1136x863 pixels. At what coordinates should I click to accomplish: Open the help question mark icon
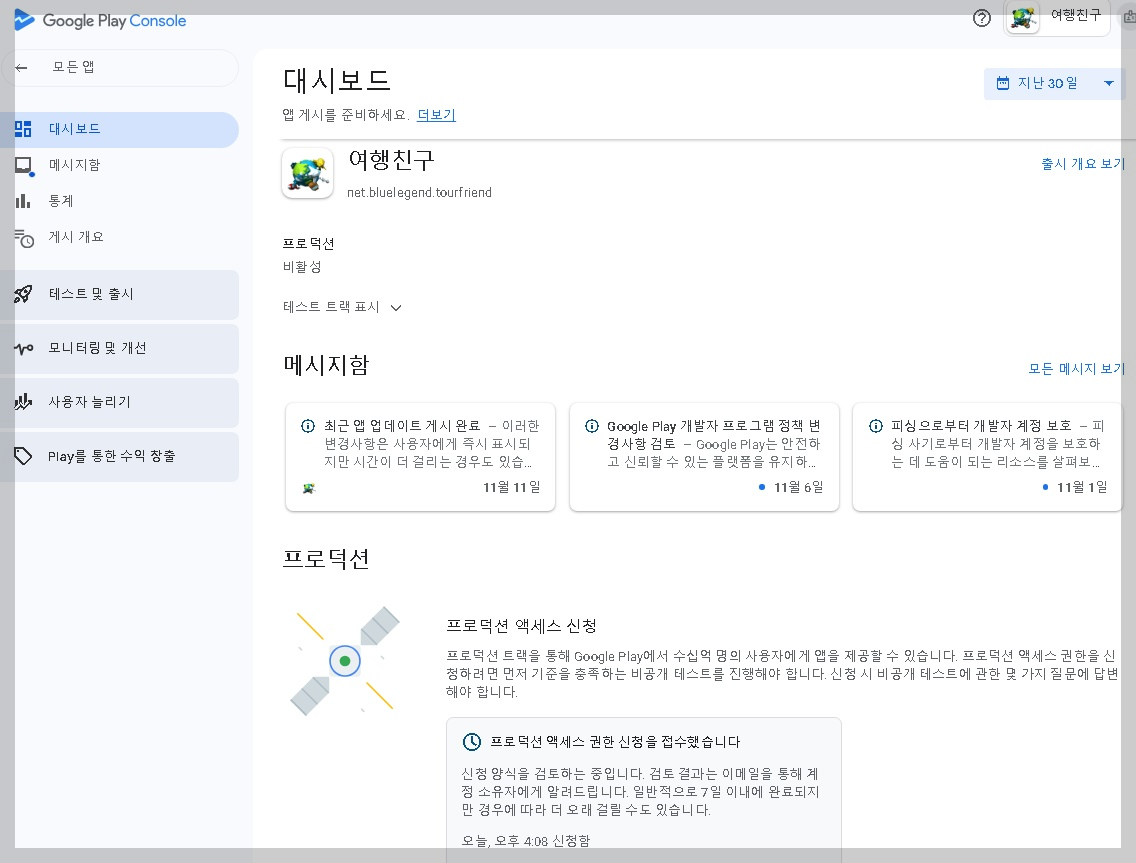pos(981,18)
